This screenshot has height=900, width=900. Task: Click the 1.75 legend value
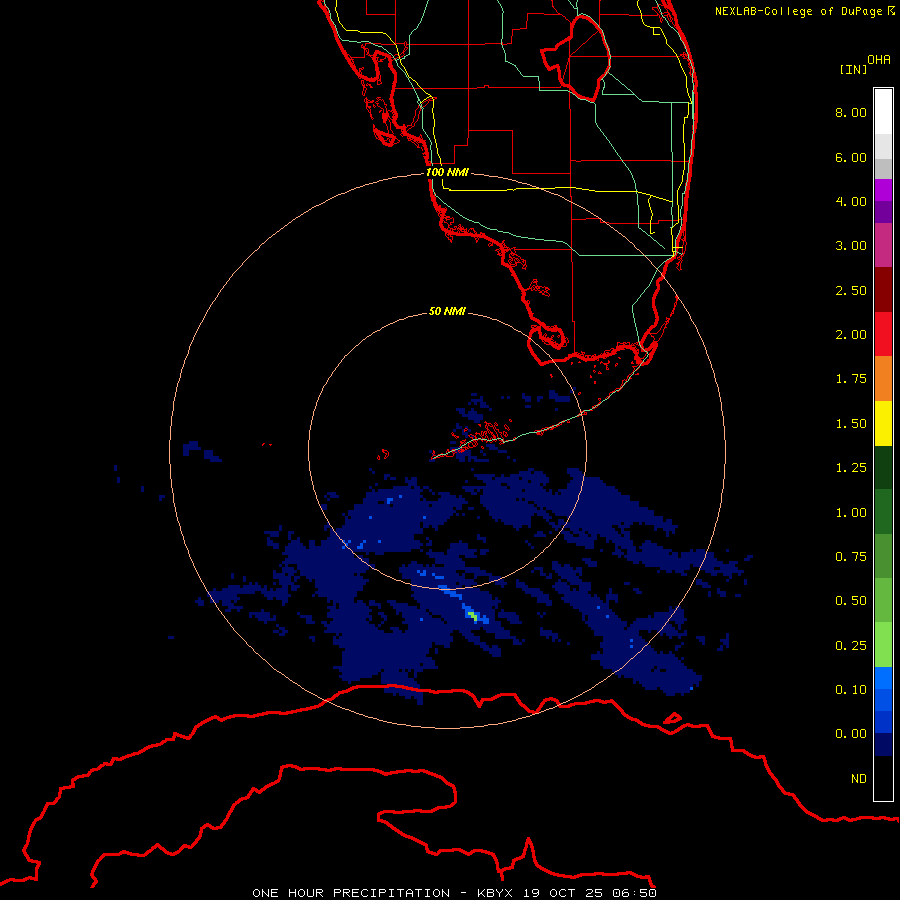click(851, 379)
